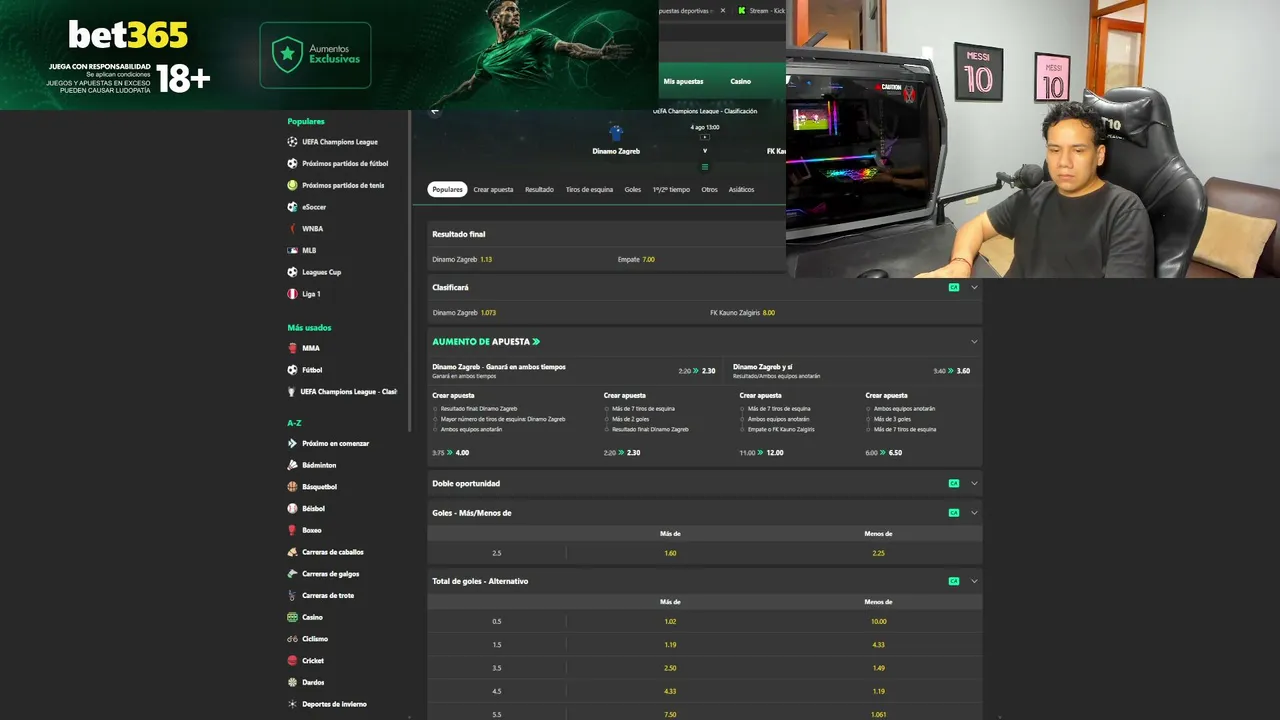The height and width of the screenshot is (720, 1280).
Task: Open the Resultado tab
Action: click(x=539, y=189)
